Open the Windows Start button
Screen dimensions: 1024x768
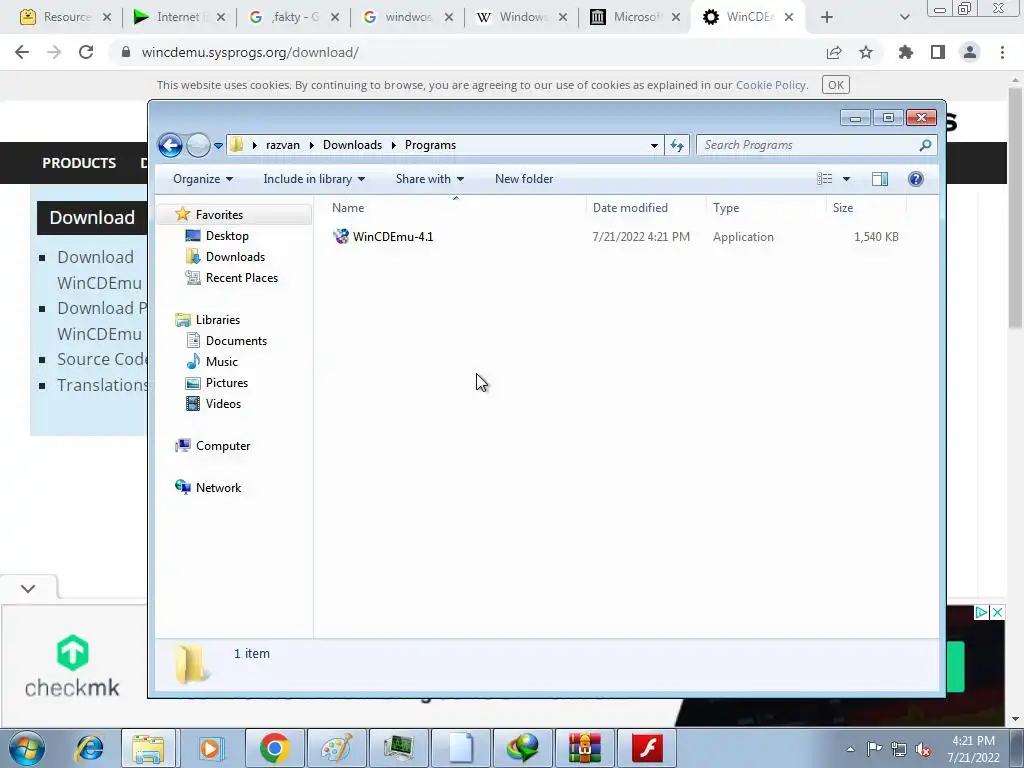click(26, 748)
